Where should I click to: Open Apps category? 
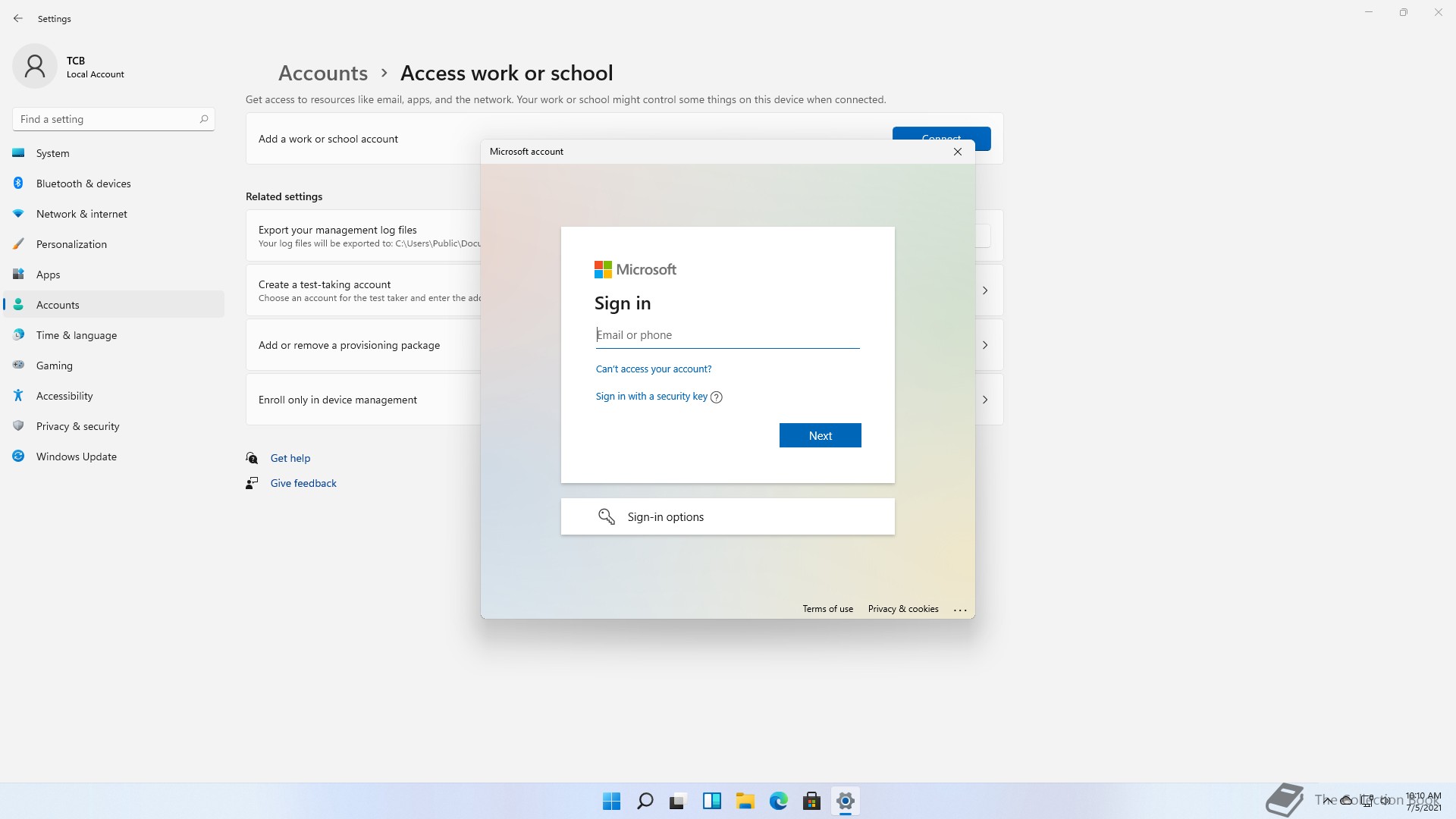tap(114, 275)
